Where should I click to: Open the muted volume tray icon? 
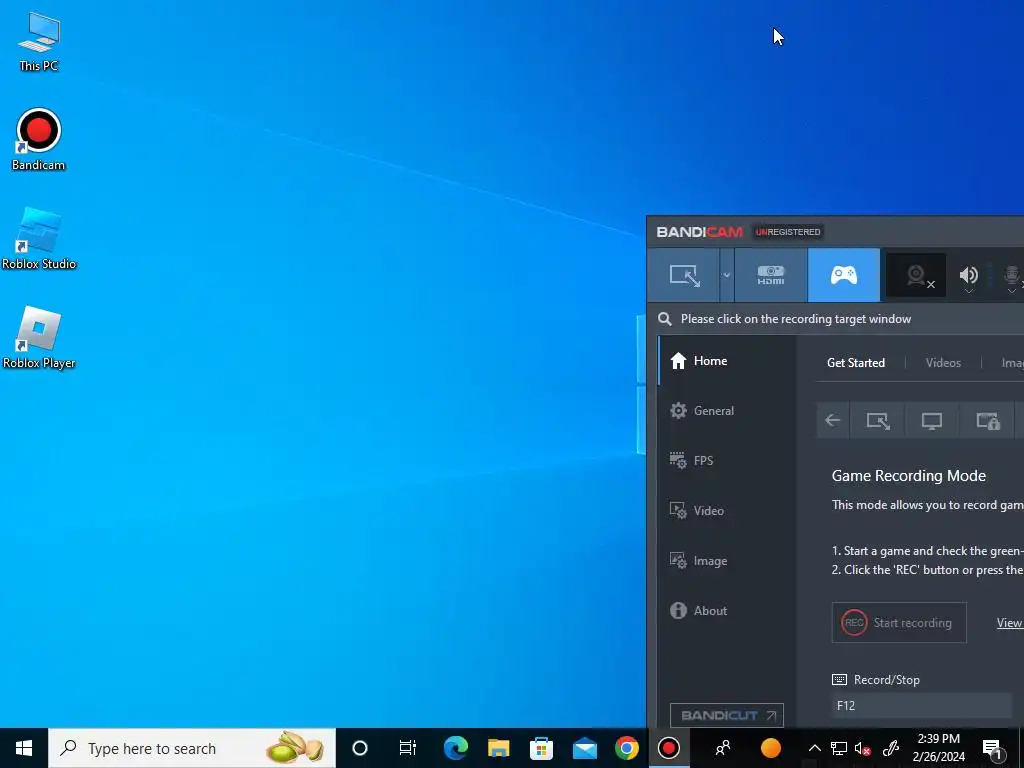(x=863, y=748)
